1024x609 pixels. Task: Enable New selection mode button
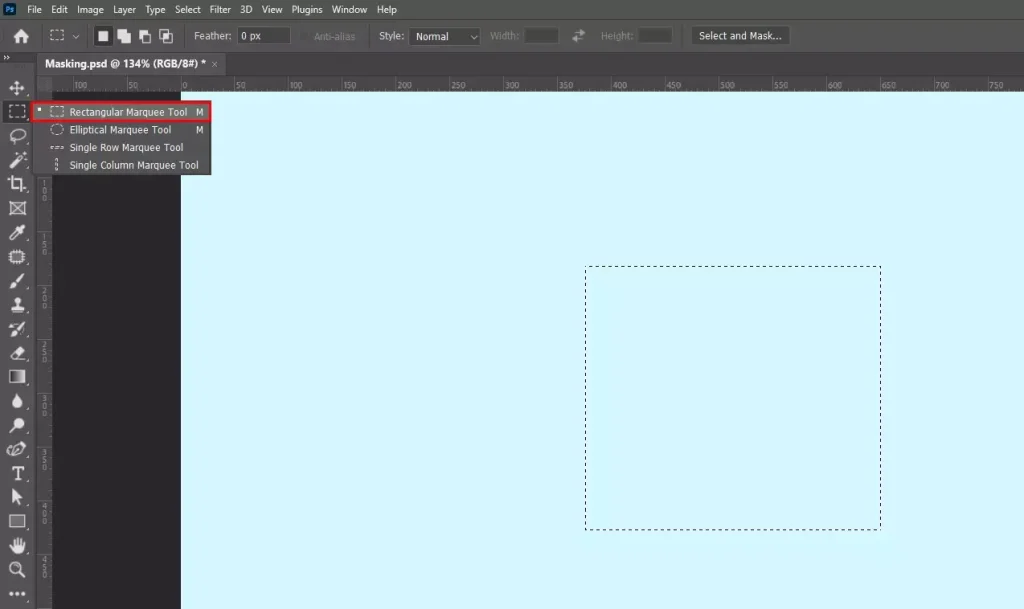coord(102,36)
